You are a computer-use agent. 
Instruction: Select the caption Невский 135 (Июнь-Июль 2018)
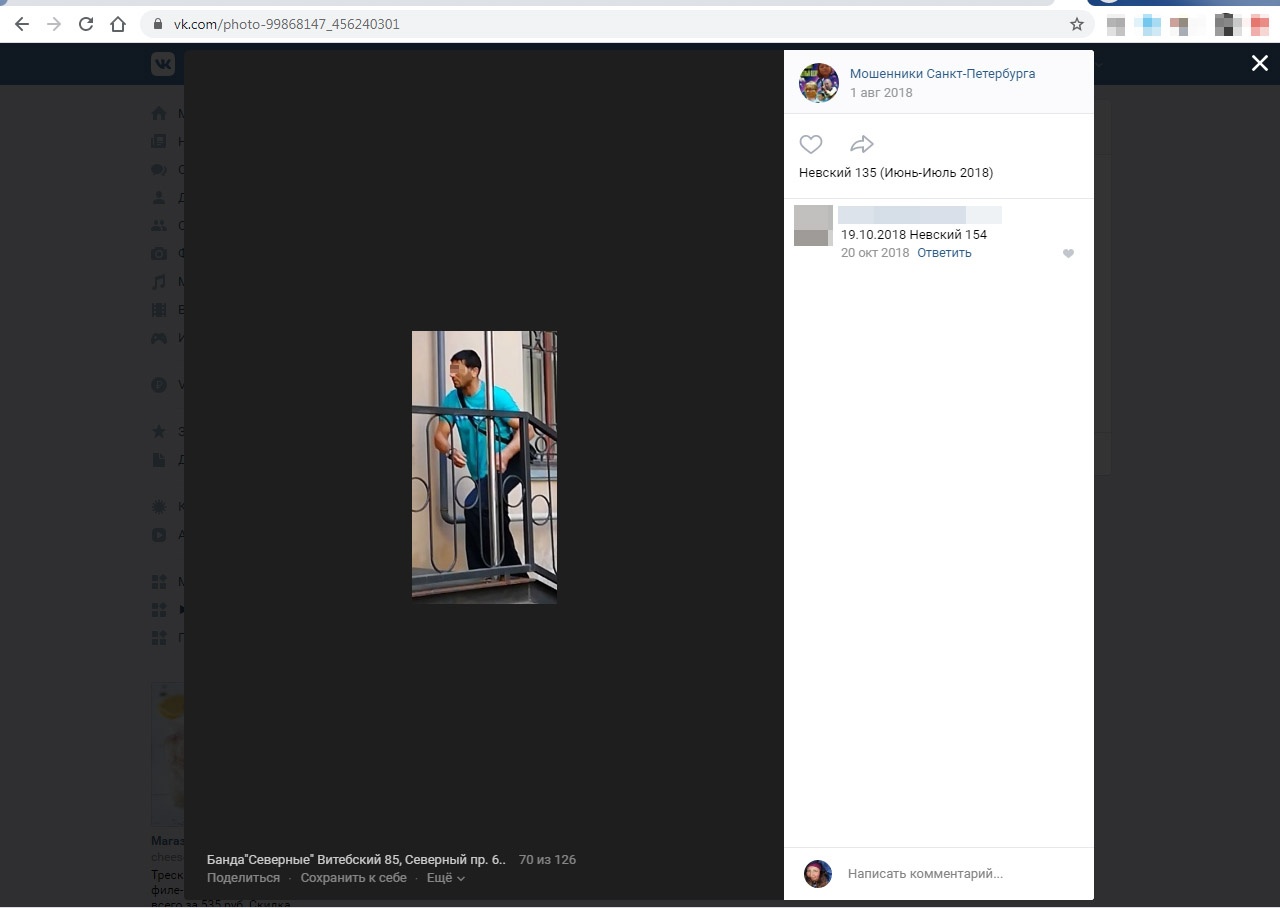click(896, 173)
